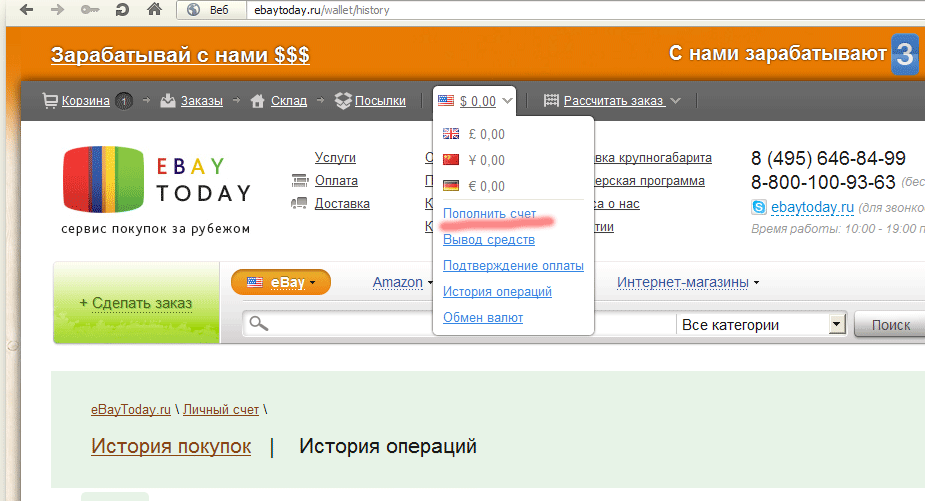Click the Skype icon

tap(759, 207)
